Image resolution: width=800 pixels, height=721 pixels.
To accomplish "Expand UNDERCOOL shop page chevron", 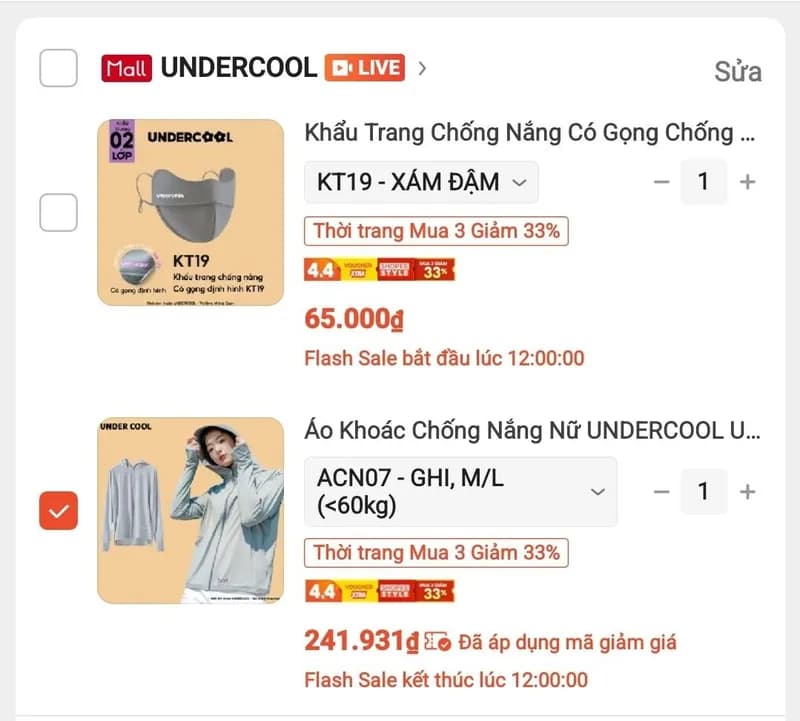I will point(422,68).
